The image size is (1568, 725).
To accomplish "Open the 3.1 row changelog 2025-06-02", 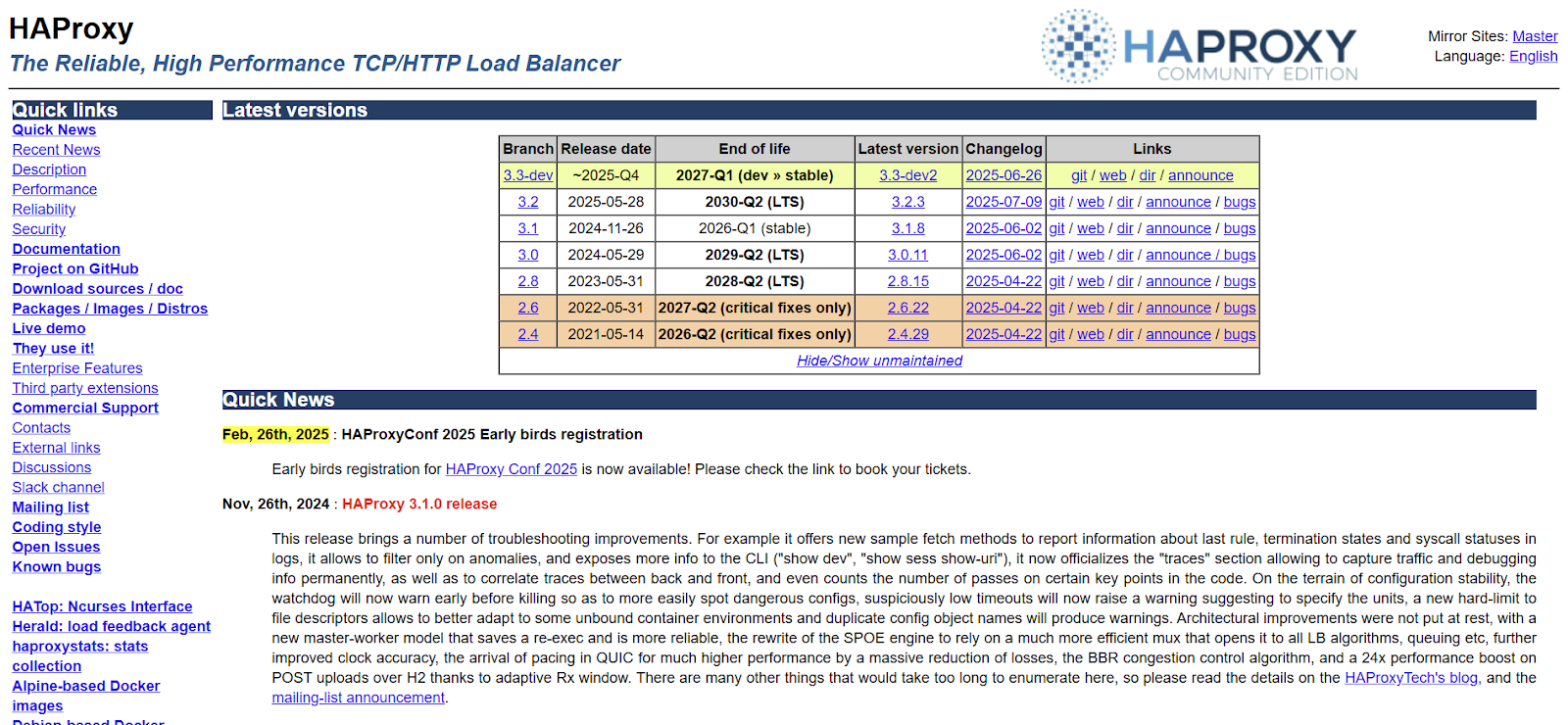I will [1004, 228].
